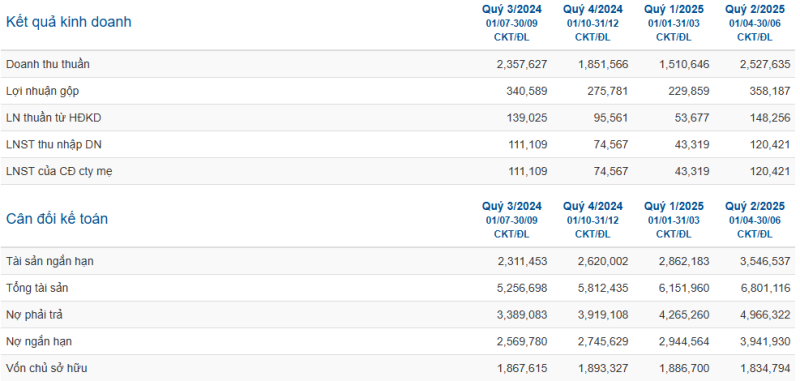Screen dimensions: 800x381
Task: Select Quý 3/2024 column header in business results
Action: [x=512, y=9]
